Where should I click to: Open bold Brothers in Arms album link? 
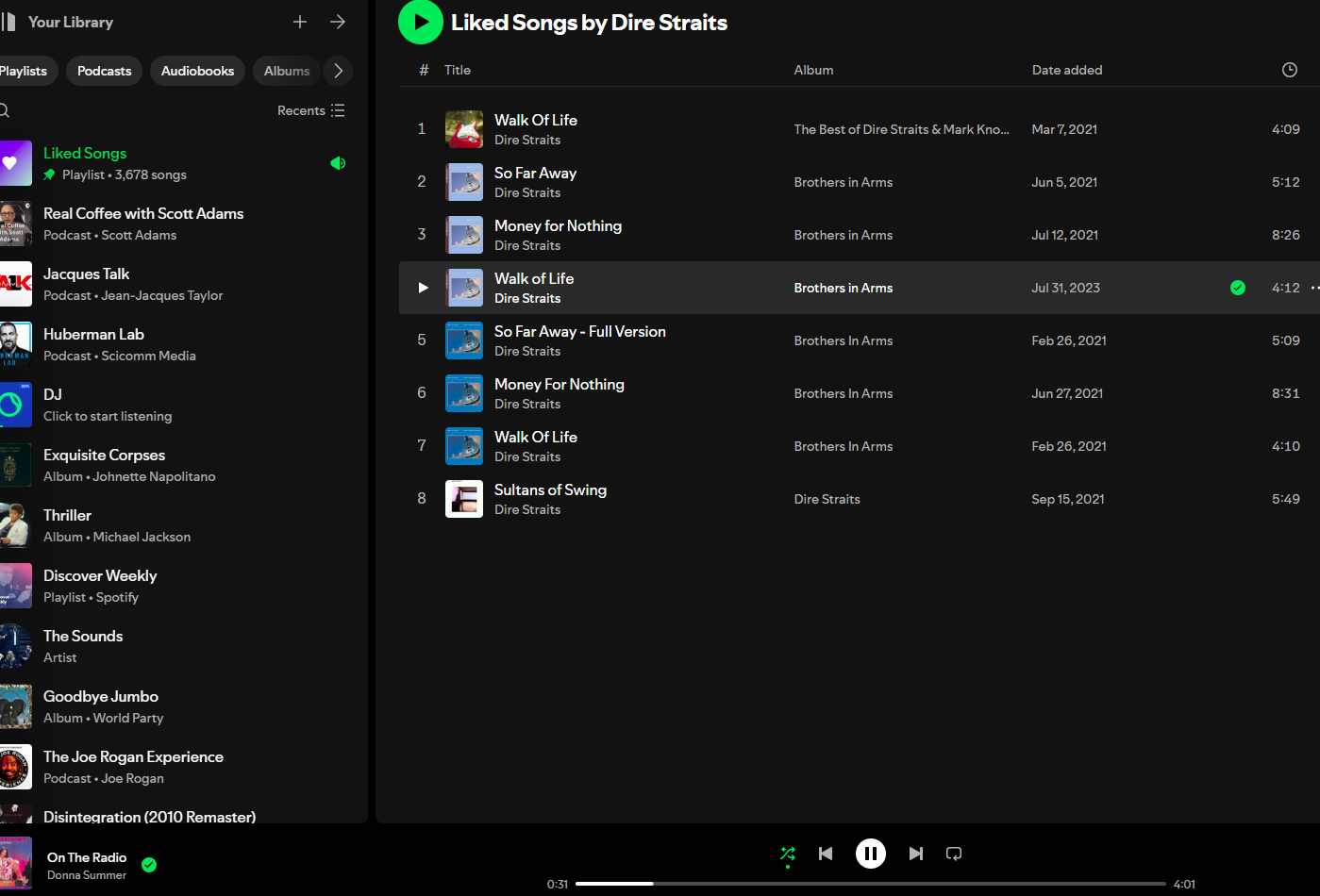844,288
